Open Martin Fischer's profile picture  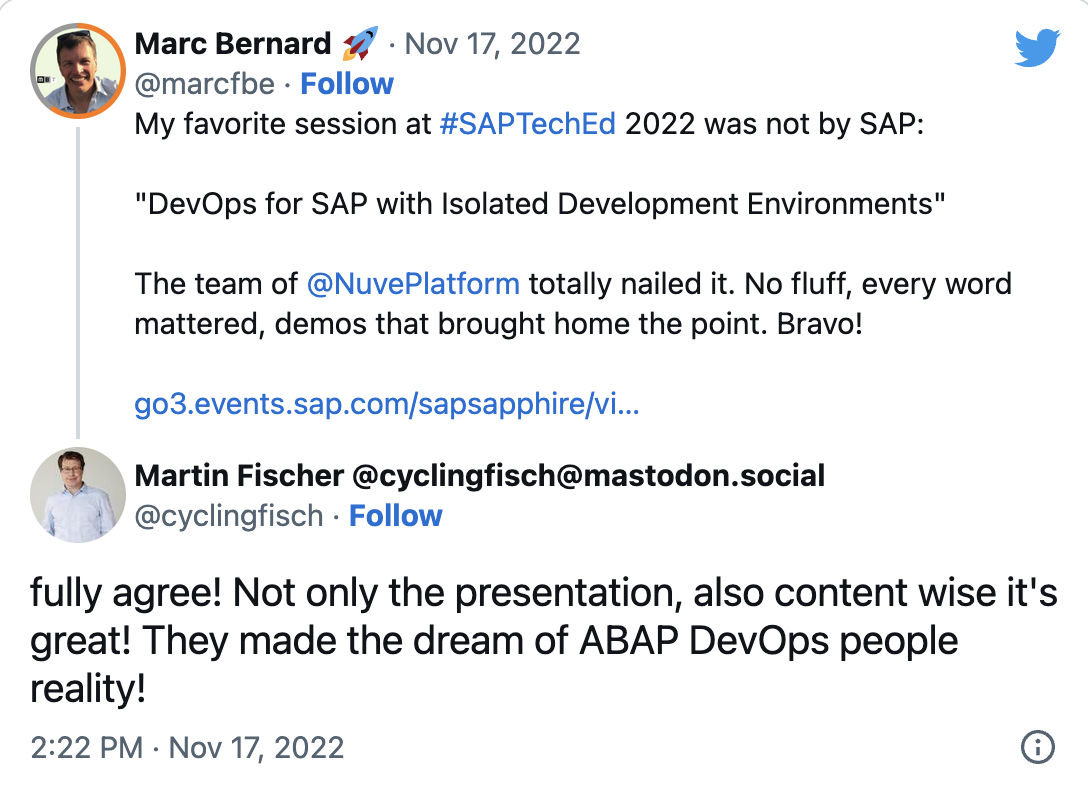coord(78,495)
